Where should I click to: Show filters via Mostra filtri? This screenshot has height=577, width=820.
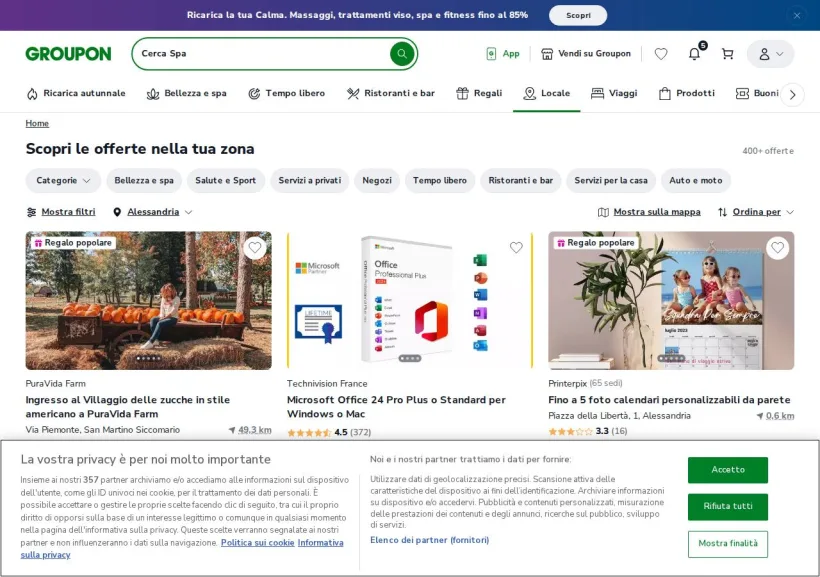[x=61, y=212]
